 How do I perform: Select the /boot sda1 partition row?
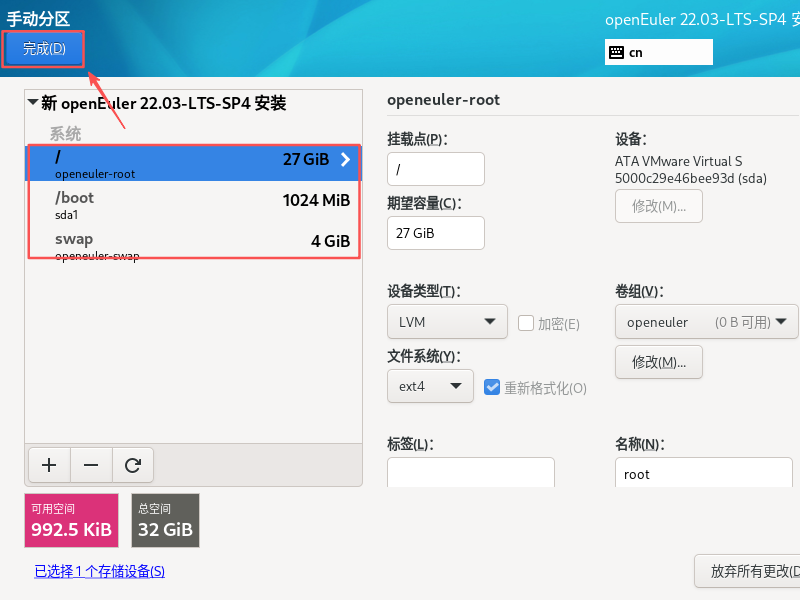point(193,205)
